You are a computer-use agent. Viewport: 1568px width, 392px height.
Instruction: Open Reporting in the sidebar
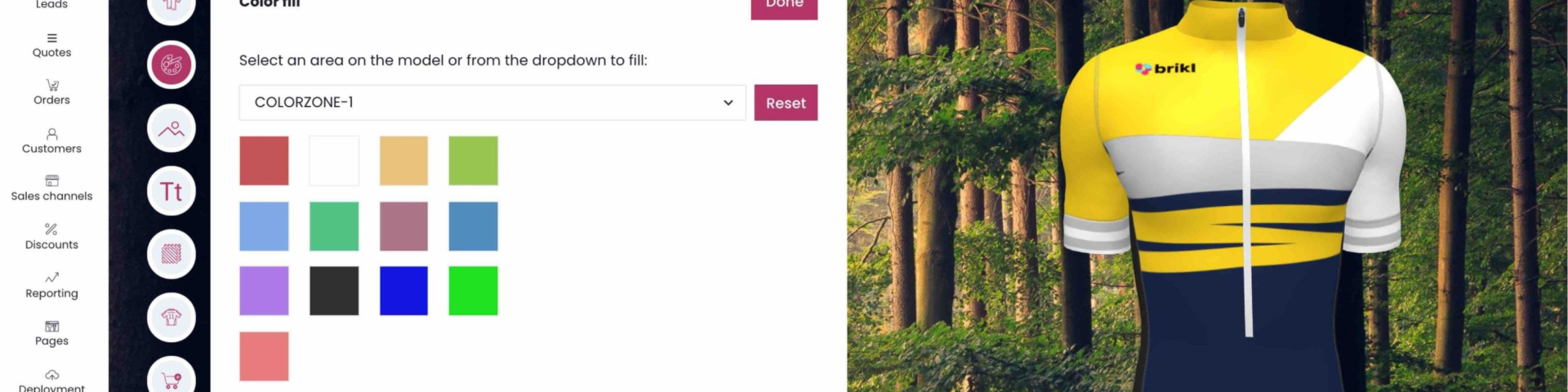[x=51, y=286]
